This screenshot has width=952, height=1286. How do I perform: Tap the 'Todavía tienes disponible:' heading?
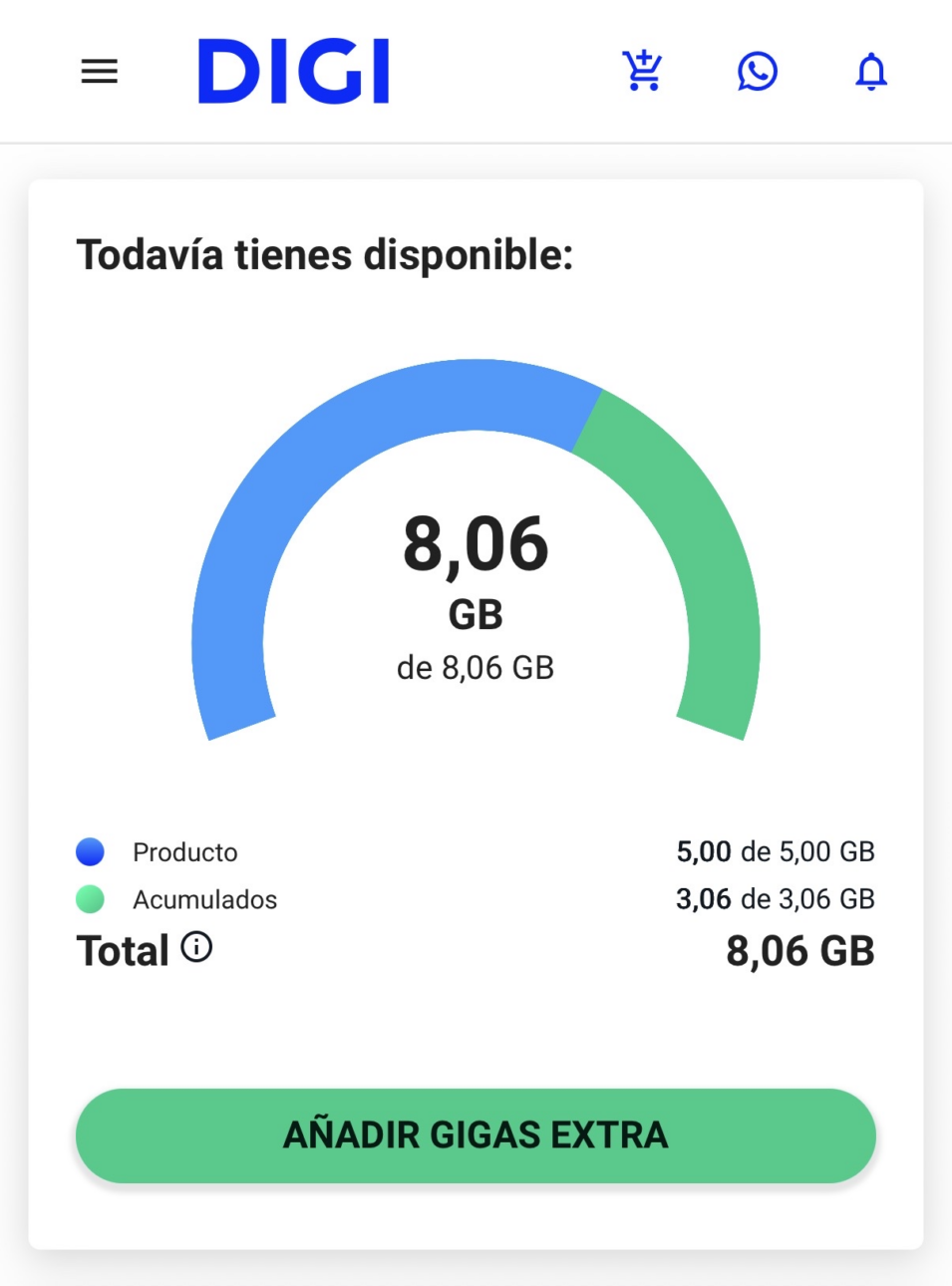point(325,255)
